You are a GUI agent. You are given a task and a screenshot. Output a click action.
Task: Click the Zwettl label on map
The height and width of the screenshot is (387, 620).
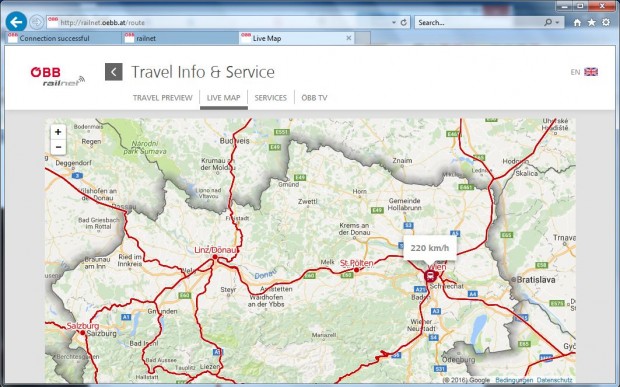pyautogui.click(x=308, y=202)
